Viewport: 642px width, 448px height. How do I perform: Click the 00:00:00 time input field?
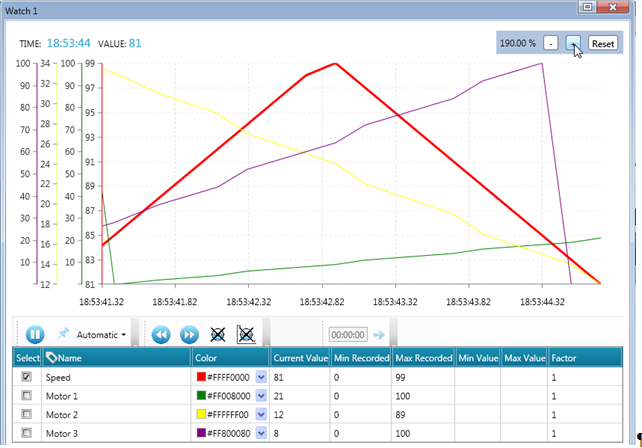347,335
